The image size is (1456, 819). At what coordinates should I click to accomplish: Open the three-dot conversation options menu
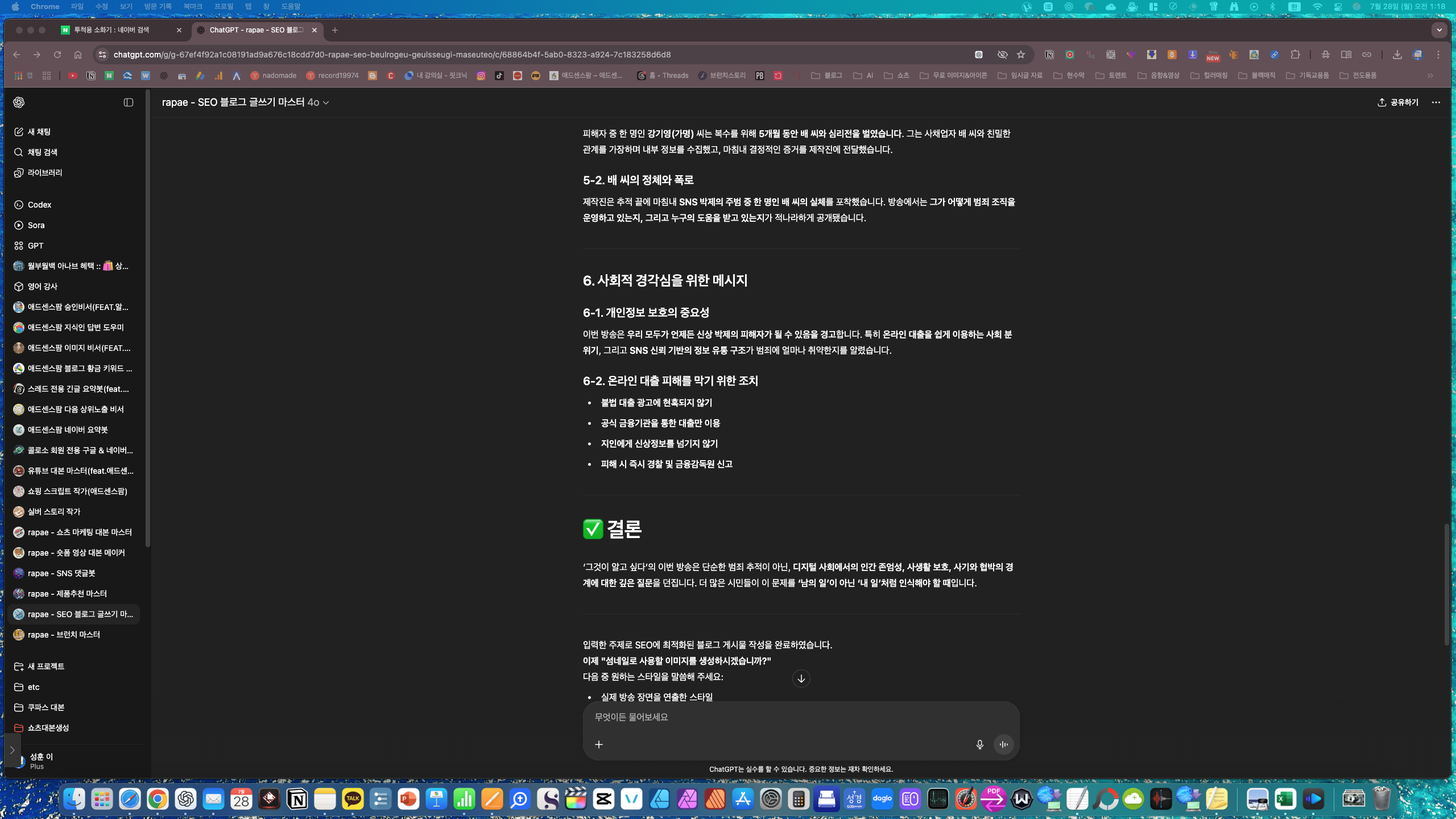1436,102
